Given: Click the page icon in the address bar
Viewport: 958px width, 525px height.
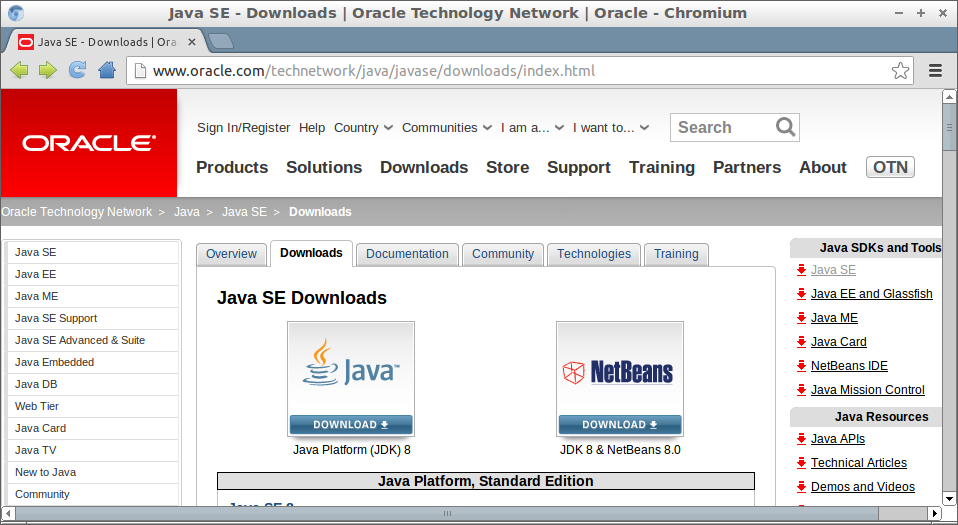Looking at the screenshot, I should tap(140, 71).
